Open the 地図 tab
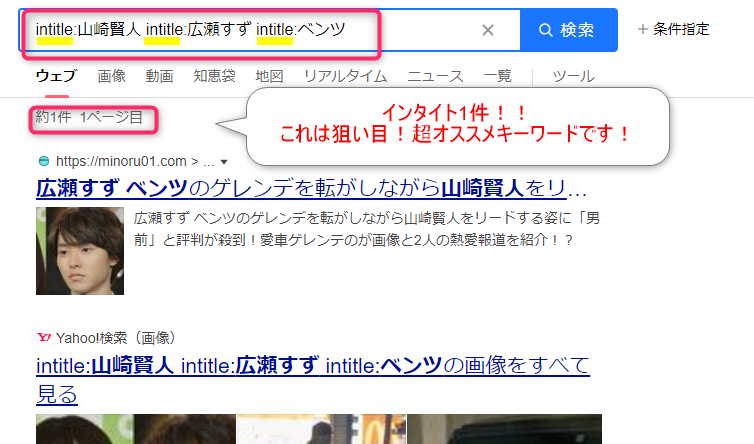Image resolution: width=754 pixels, height=444 pixels. click(269, 76)
